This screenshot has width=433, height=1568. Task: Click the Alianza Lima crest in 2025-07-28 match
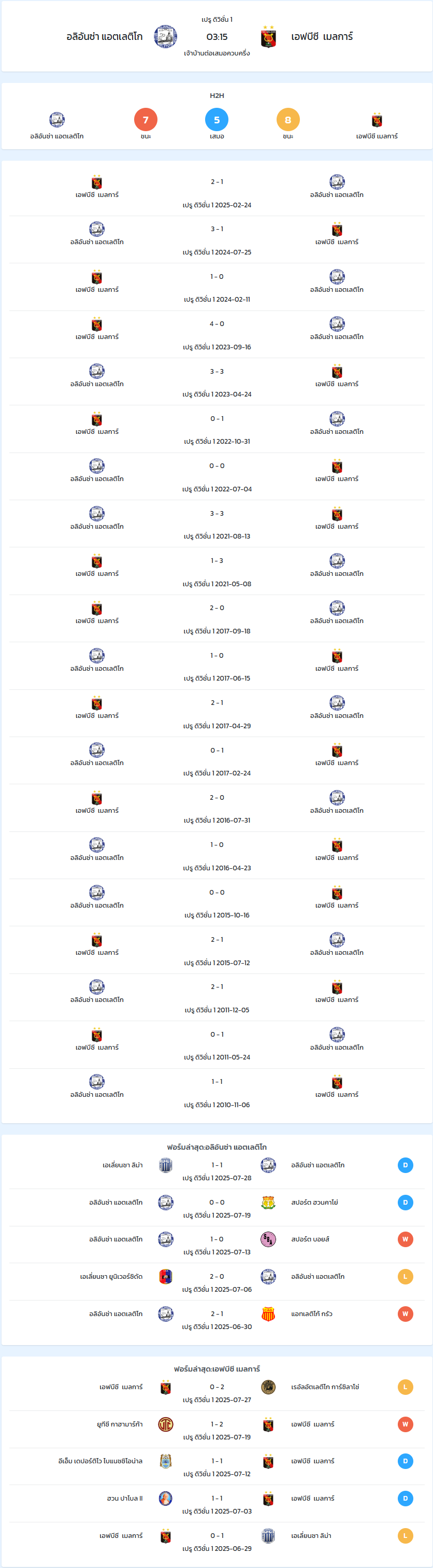click(165, 1165)
